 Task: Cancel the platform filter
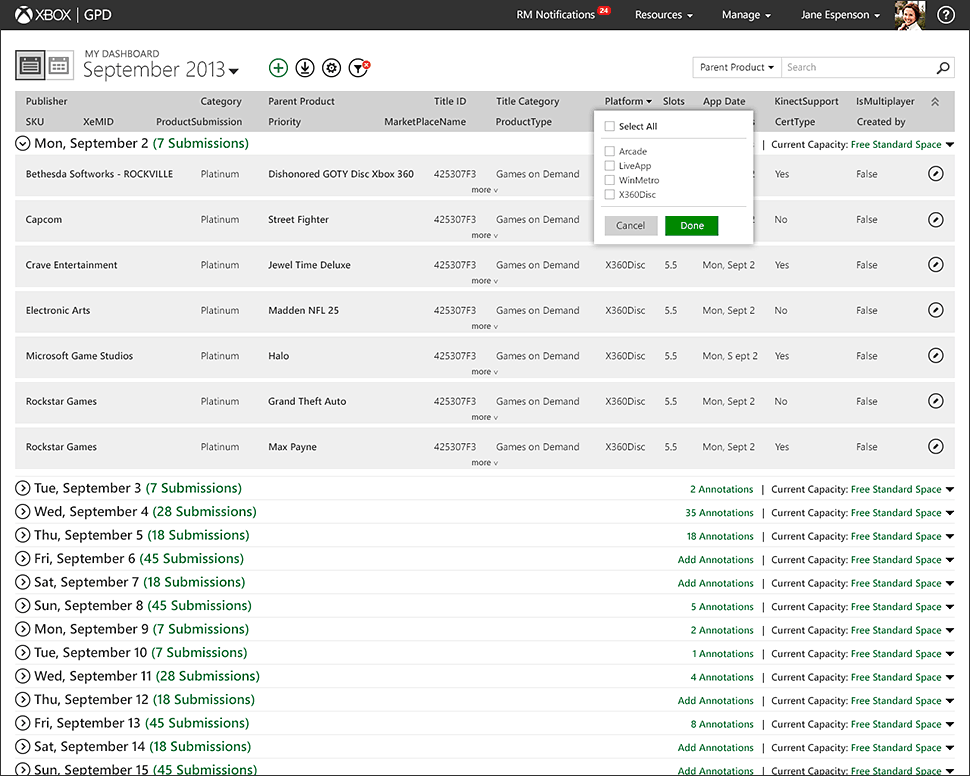(x=630, y=226)
